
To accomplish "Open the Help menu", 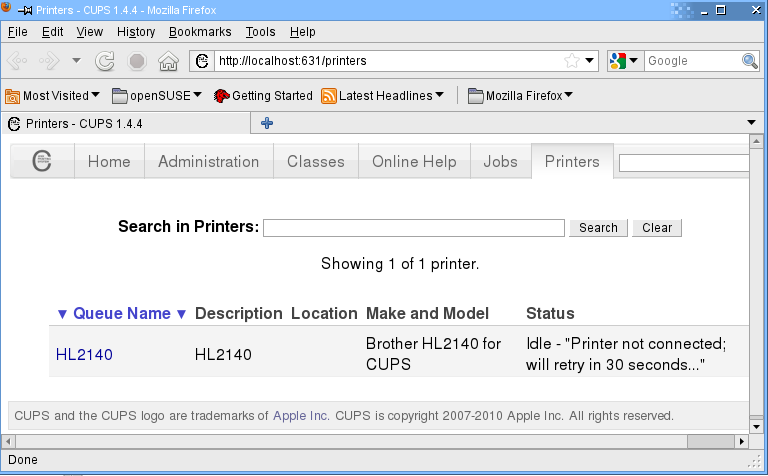I will coord(303,32).
